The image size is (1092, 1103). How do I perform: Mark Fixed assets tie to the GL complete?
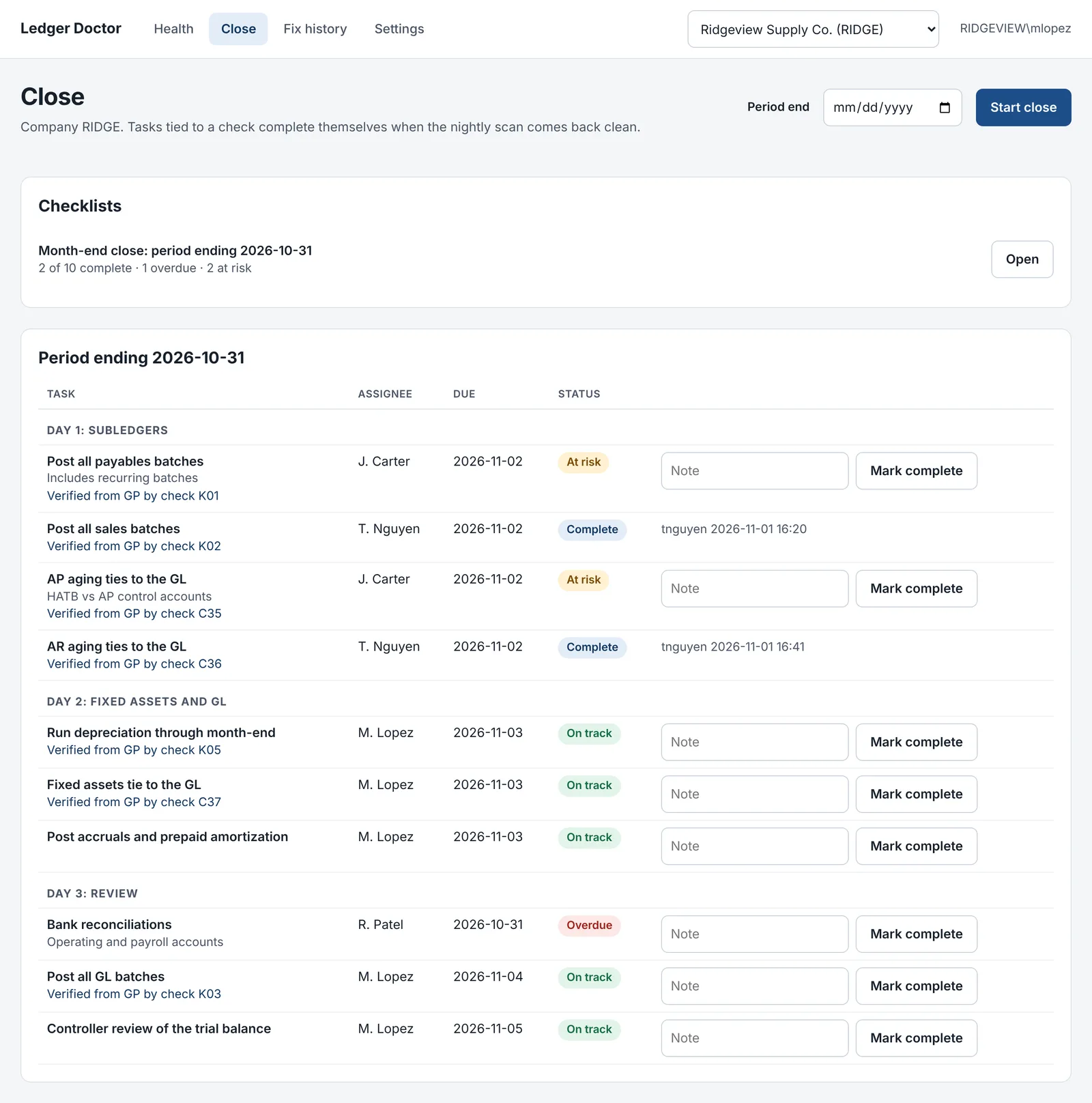pos(916,794)
